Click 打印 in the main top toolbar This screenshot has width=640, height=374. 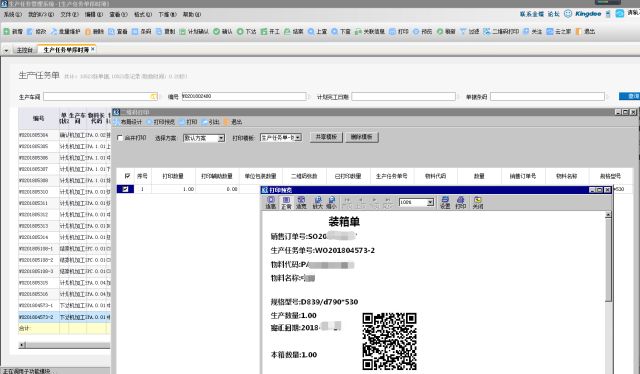pos(399,31)
